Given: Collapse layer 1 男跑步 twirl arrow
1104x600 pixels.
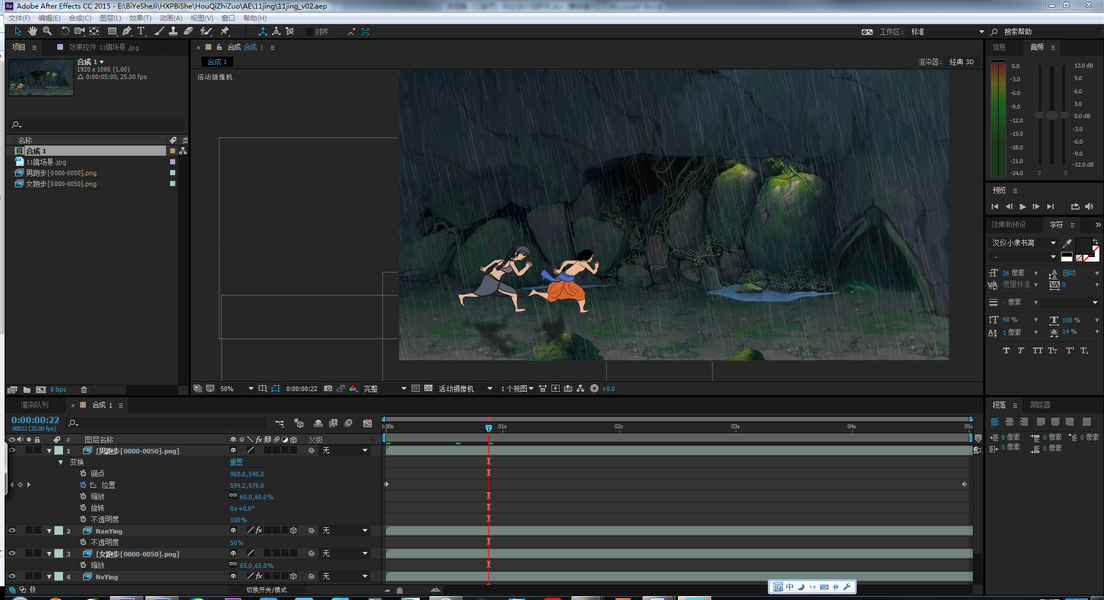Looking at the screenshot, I should tap(49, 451).
